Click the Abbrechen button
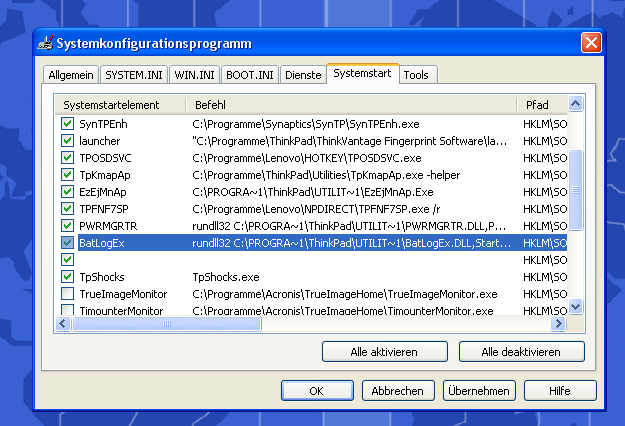 click(x=398, y=391)
